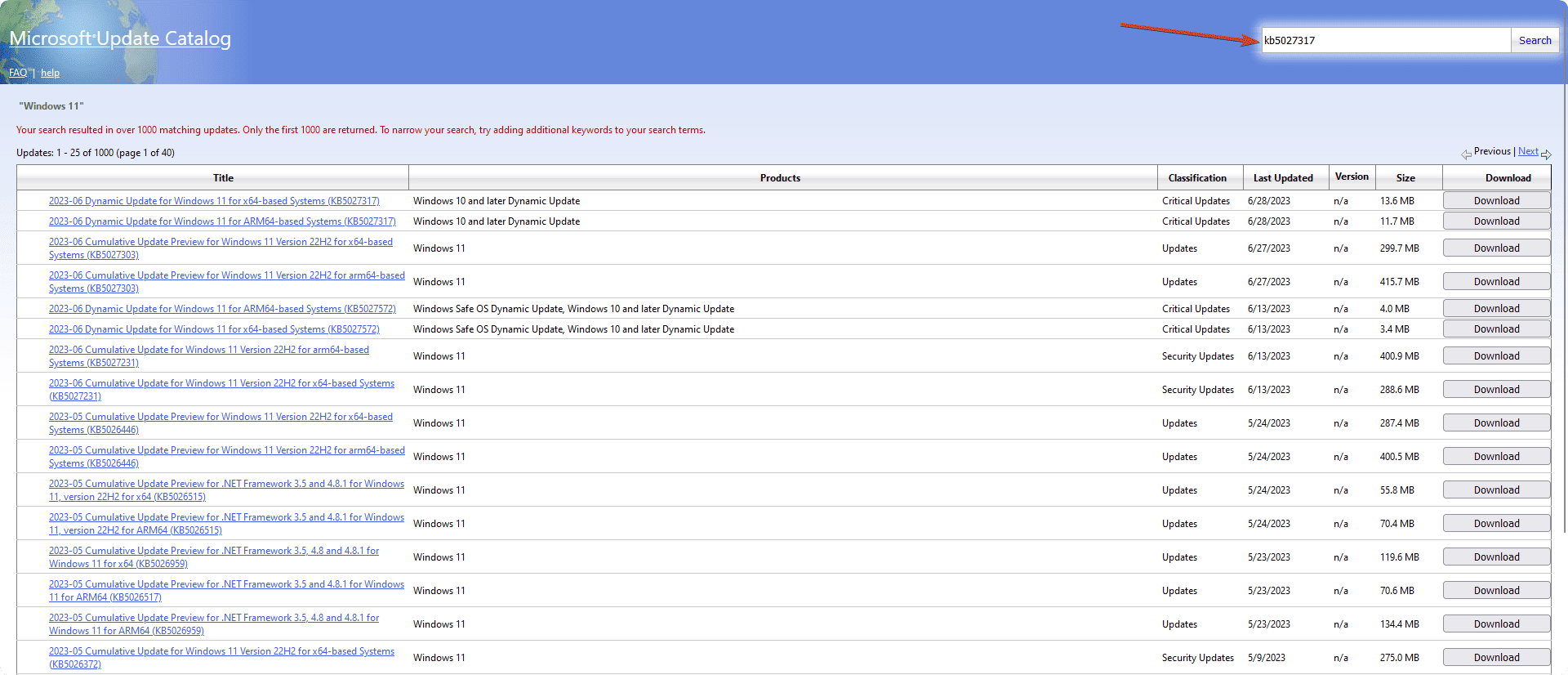Download the 70.4 MB update

pyautogui.click(x=1496, y=524)
